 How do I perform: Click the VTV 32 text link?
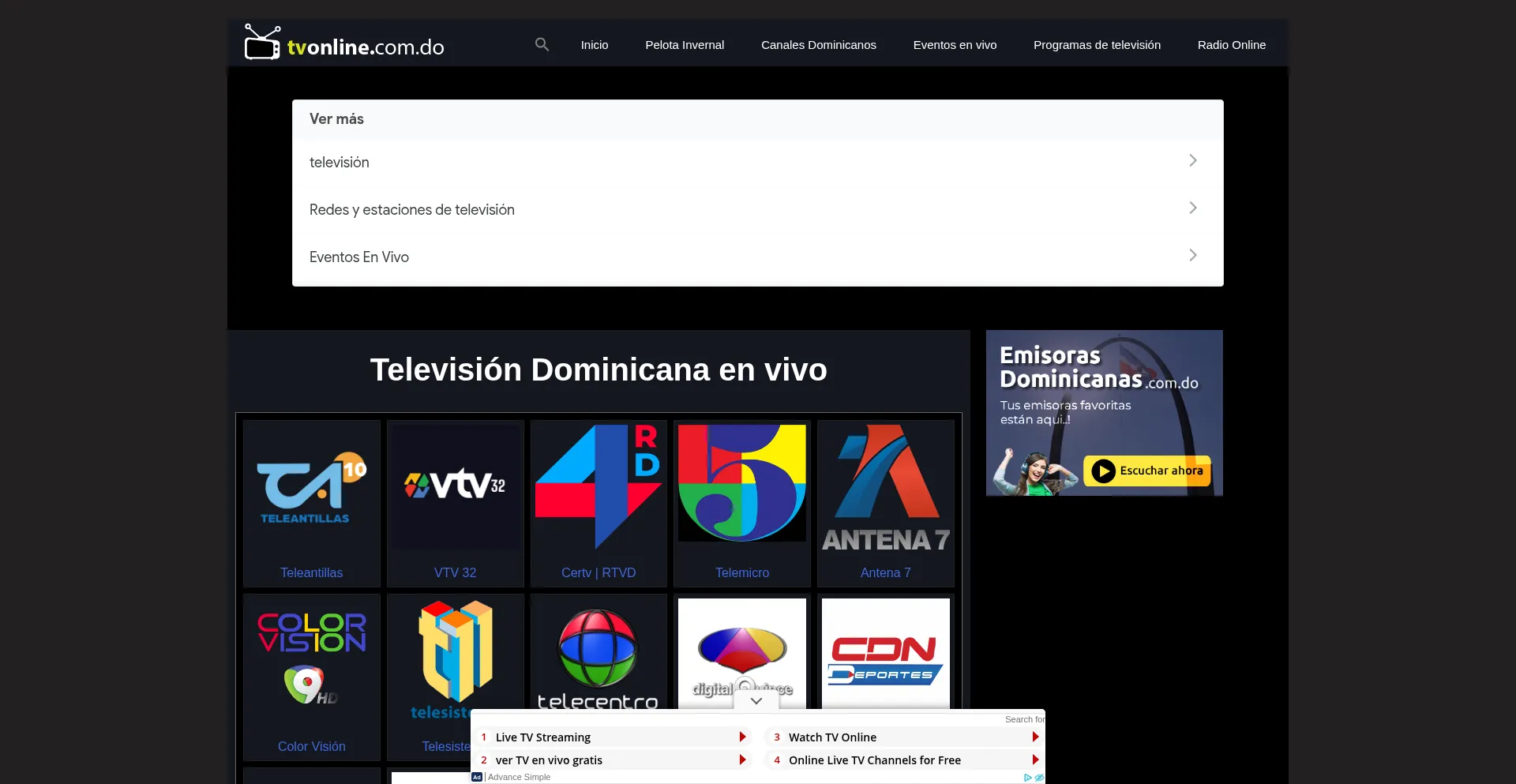coord(456,572)
